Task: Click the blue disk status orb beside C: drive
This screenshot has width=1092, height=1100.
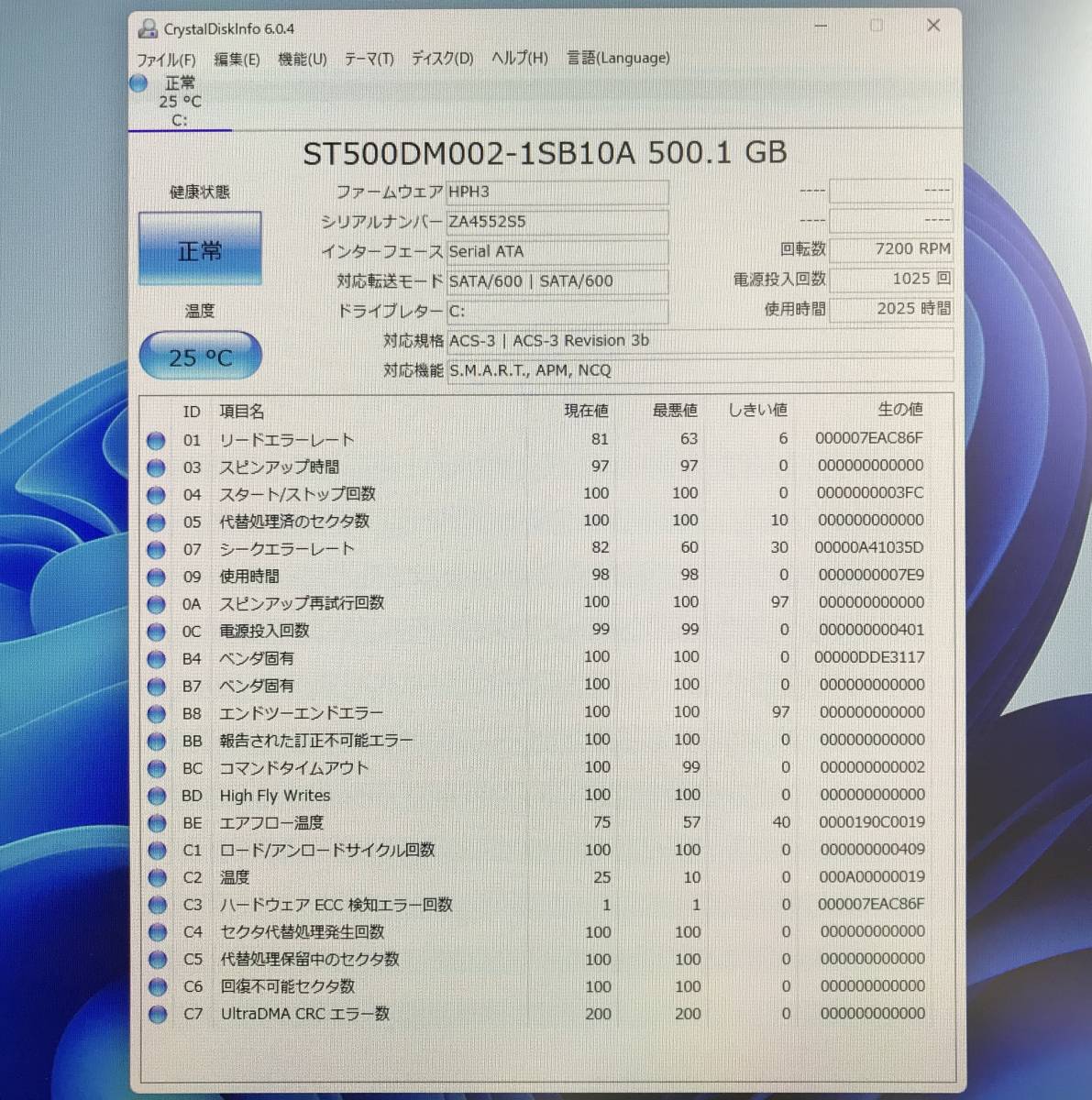Action: coord(138,83)
